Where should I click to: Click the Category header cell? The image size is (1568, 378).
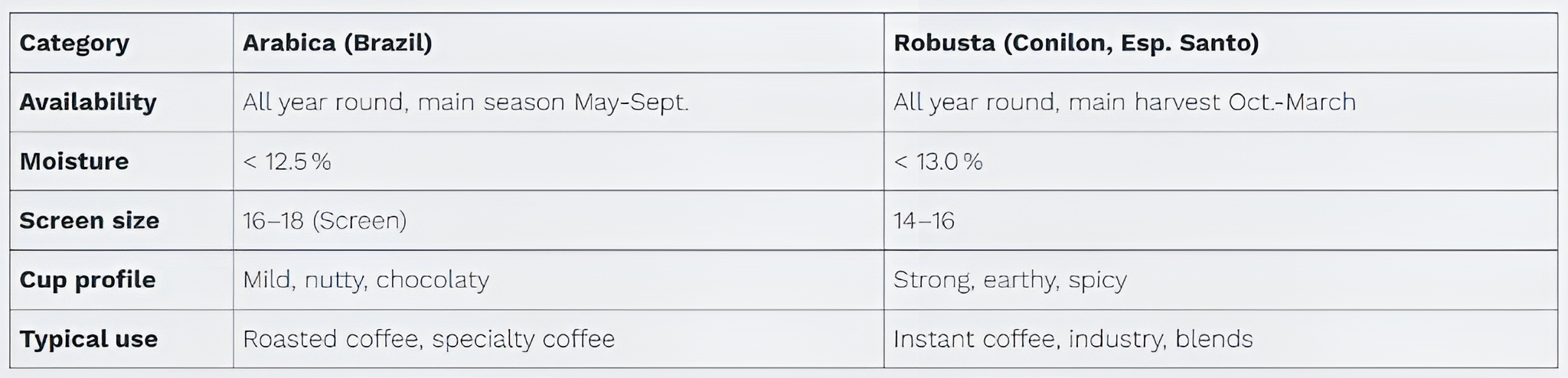74,43
